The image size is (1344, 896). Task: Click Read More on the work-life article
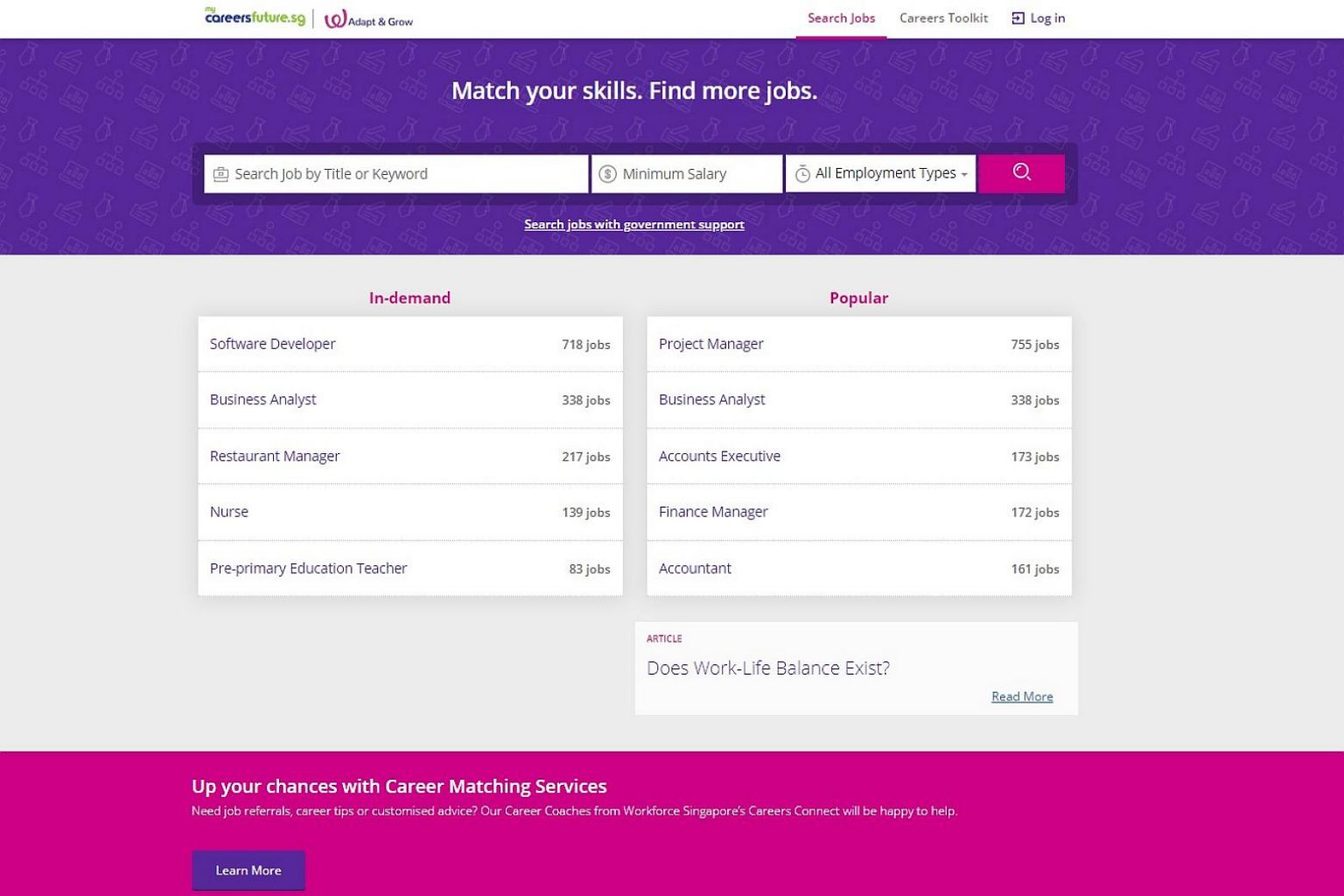click(1021, 696)
